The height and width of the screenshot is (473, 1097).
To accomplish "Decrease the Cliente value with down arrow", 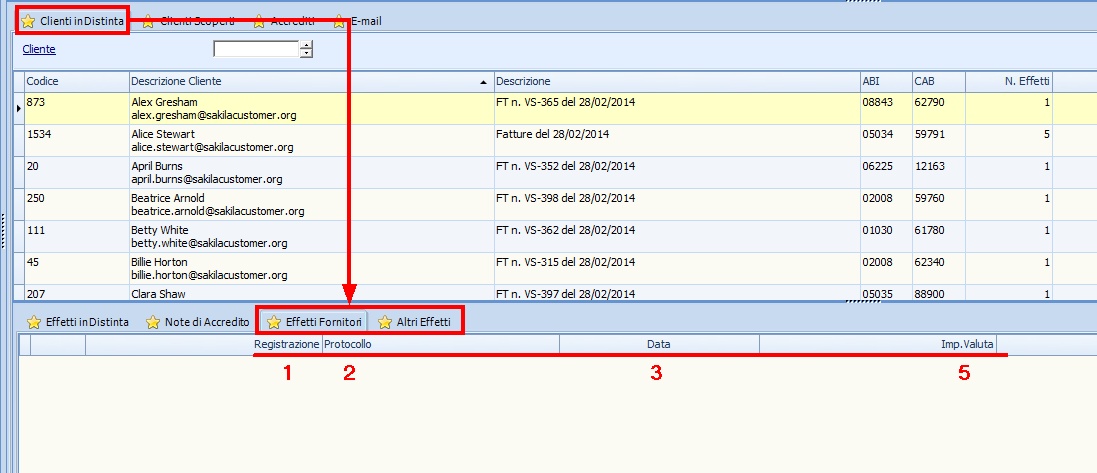I will tap(306, 54).
